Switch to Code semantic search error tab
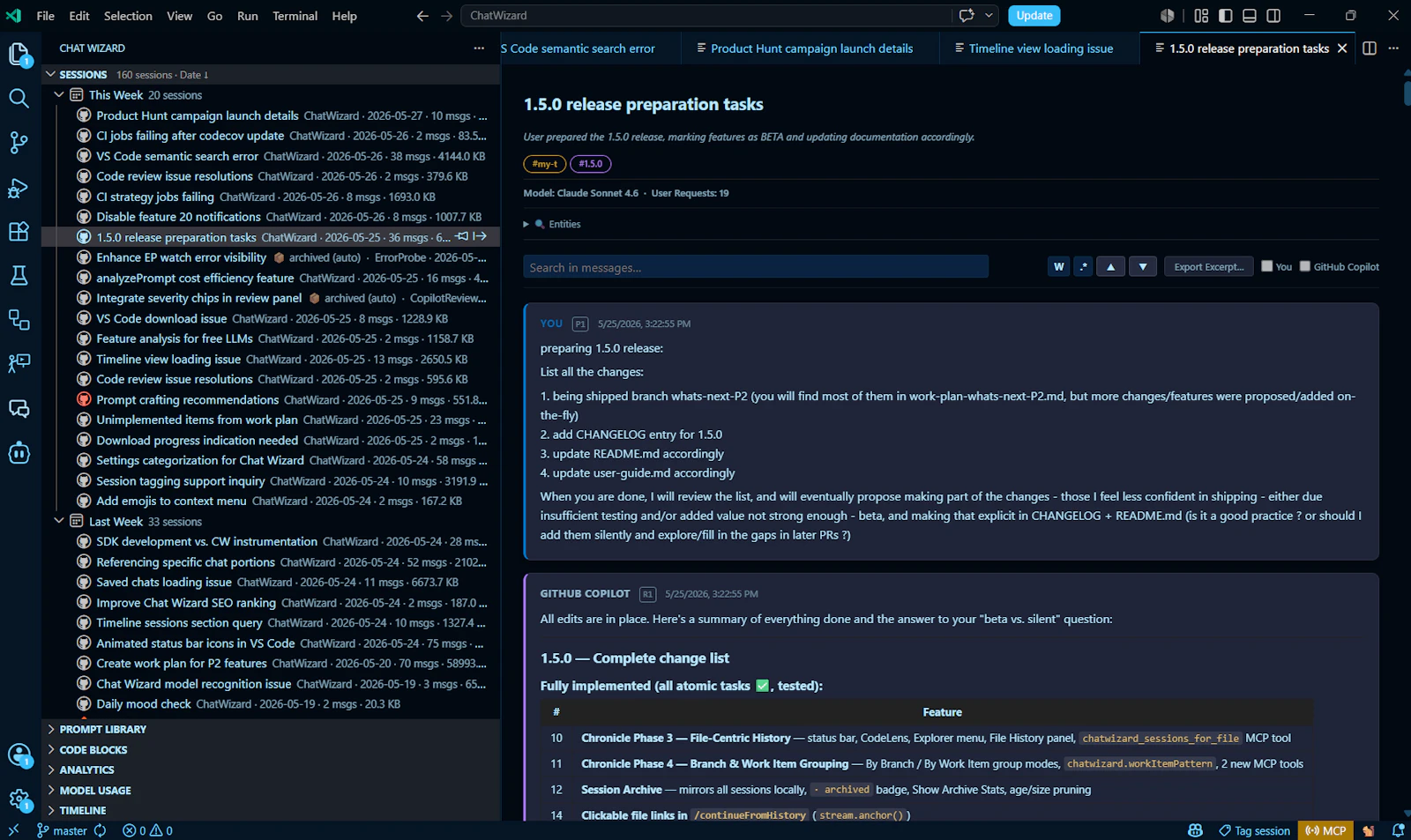Viewport: 1411px width, 840px height. click(x=591, y=48)
